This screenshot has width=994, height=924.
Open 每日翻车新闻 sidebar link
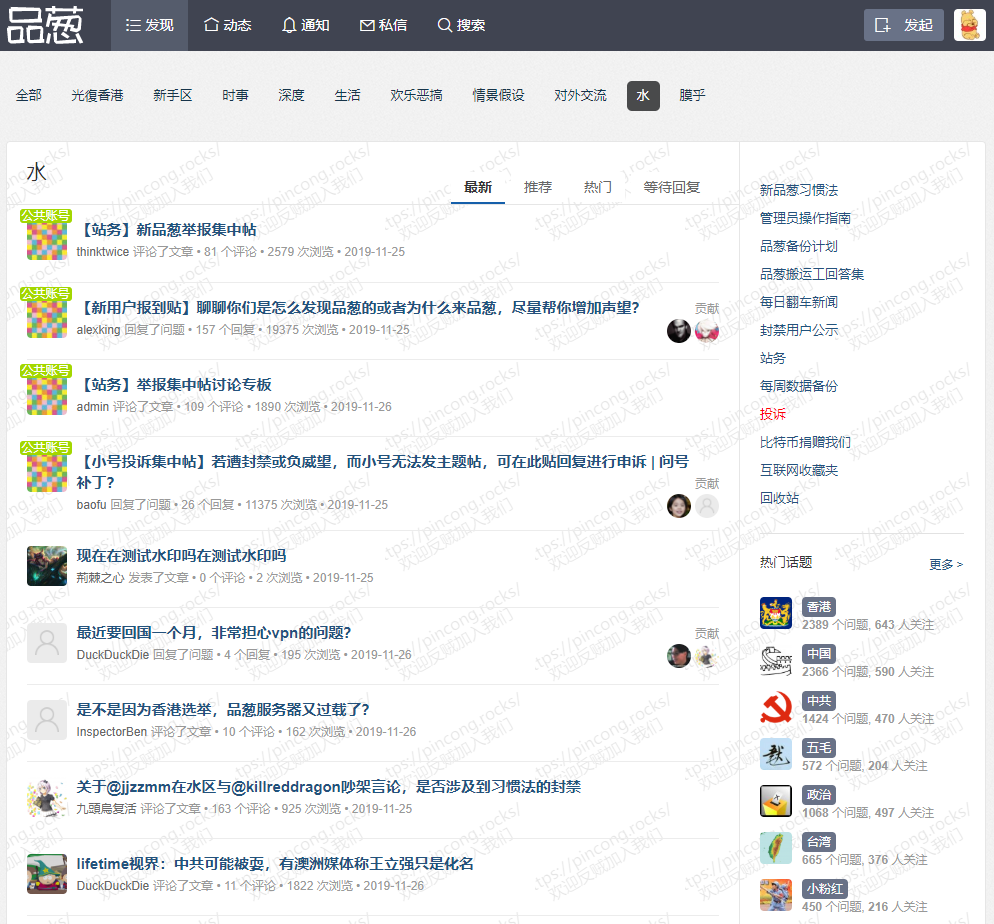tap(799, 302)
